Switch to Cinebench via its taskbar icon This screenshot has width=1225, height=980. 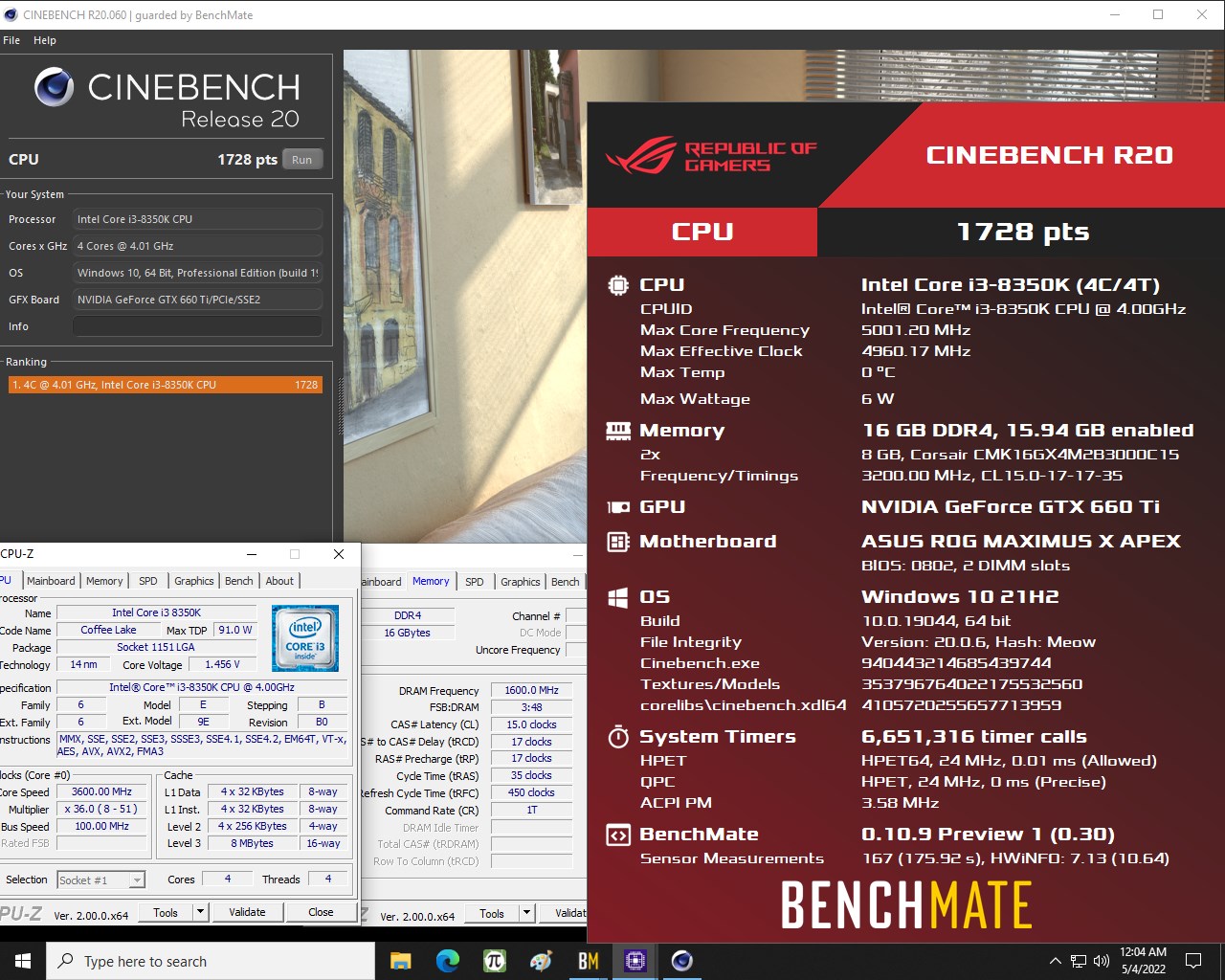[682, 961]
